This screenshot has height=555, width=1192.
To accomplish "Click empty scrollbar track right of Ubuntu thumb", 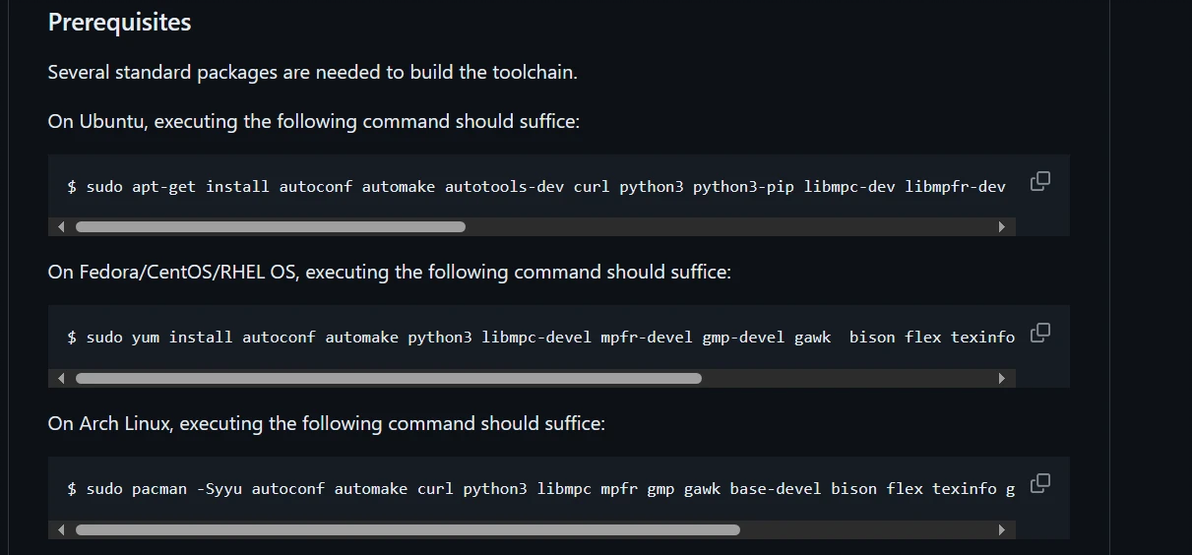I will (730, 227).
